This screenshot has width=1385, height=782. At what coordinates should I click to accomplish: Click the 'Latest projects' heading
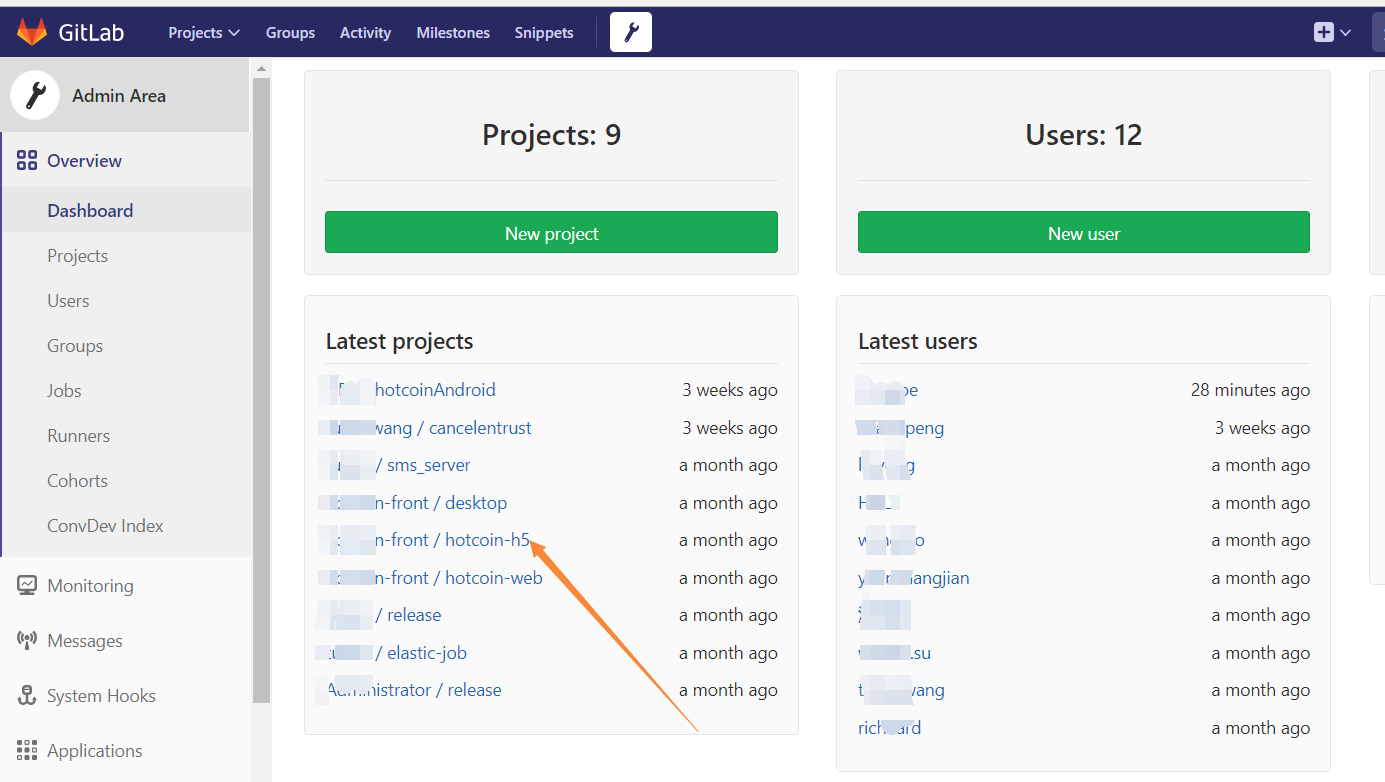tap(399, 341)
